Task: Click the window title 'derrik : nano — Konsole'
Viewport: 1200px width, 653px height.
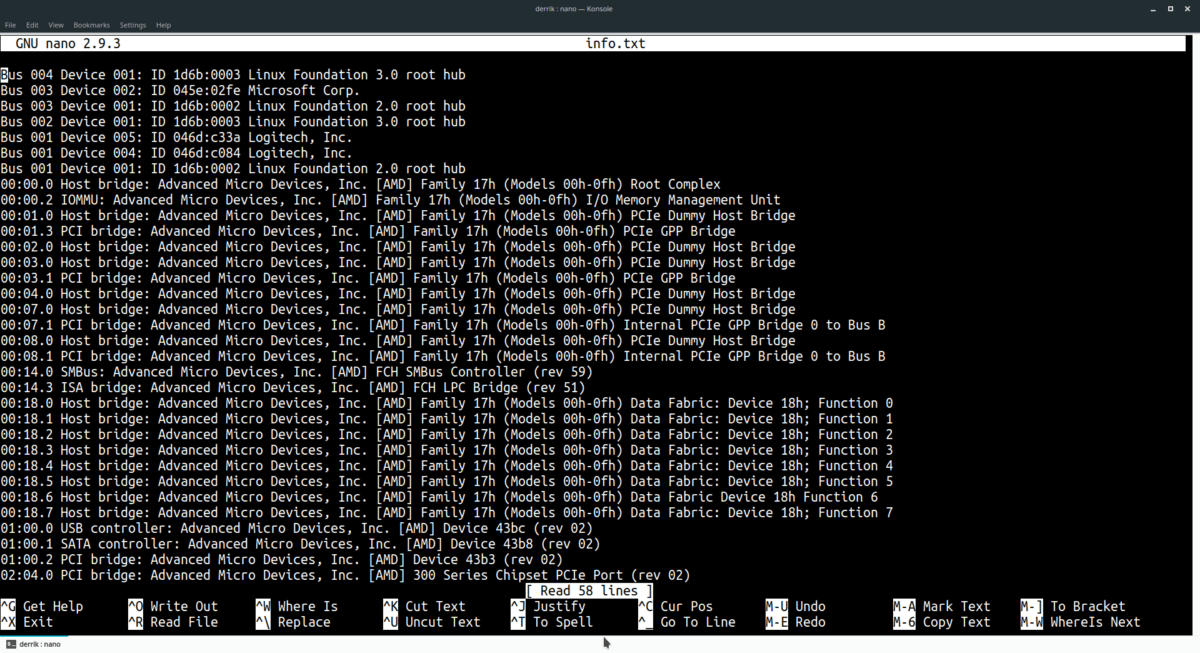Action: tap(574, 8)
